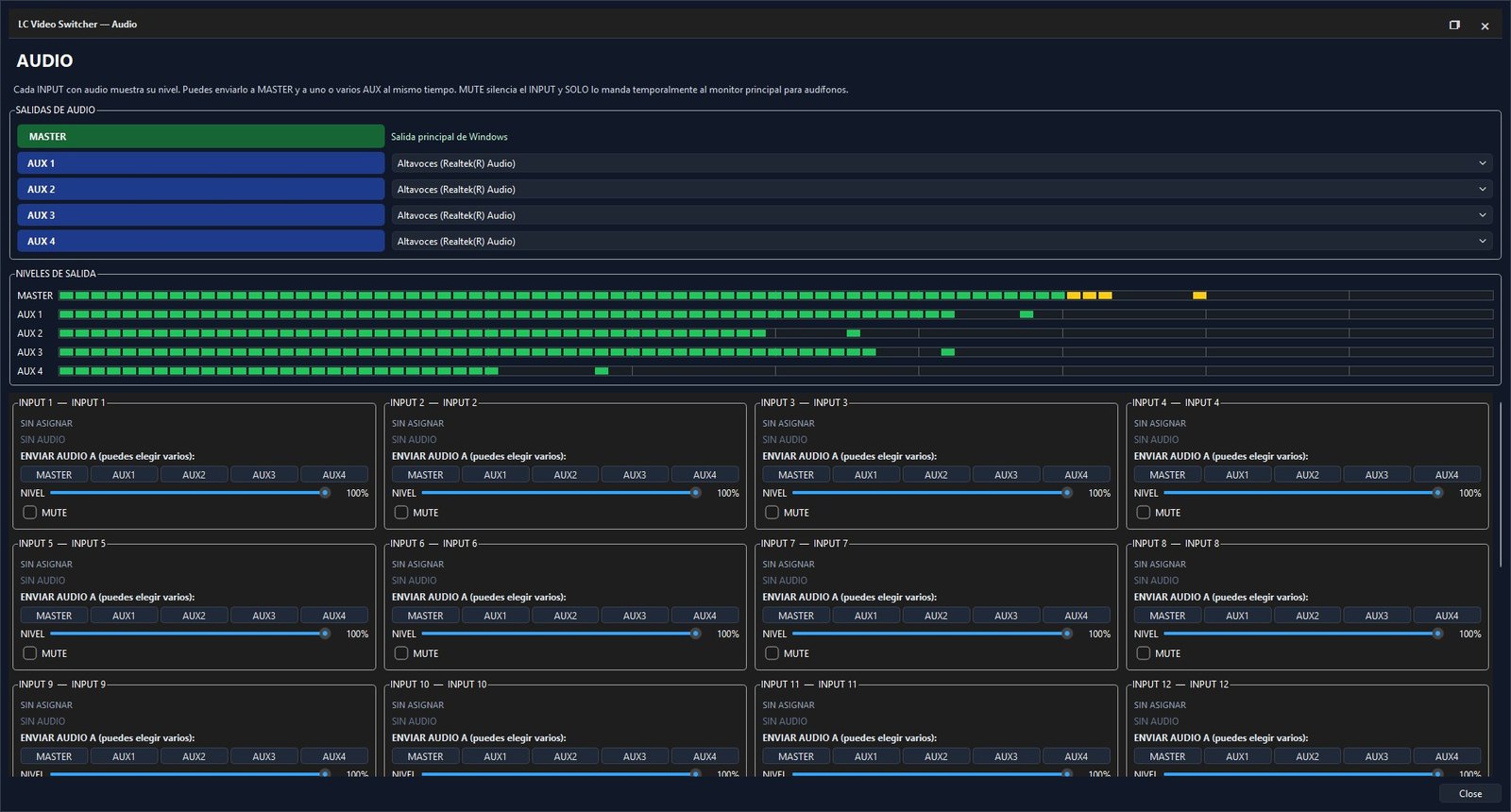
Task: Select the blue AUX 2 output bar
Action: [200, 189]
